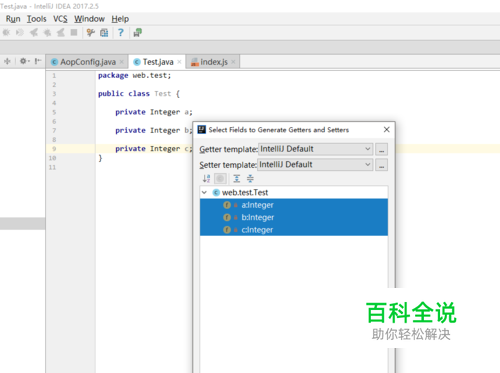Screen dimensions: 500x373
Task: Place cursor on 'public class Test {' line
Action: (x=139, y=94)
